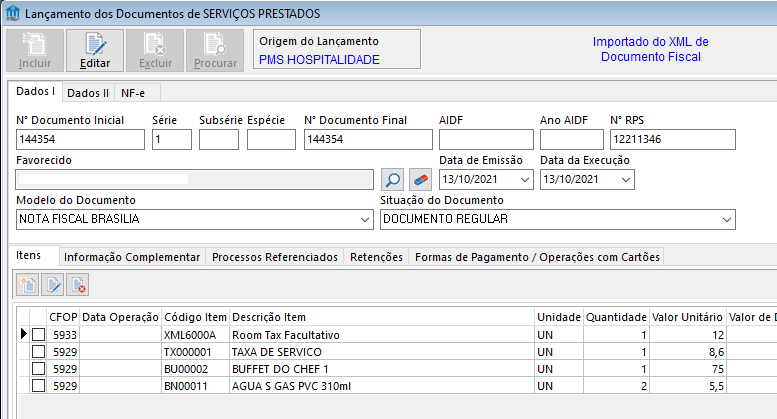Viewport: 777px width, 419px height.
Task: Check the TAXA DE SERVICO row checkbox
Action: [x=38, y=352]
